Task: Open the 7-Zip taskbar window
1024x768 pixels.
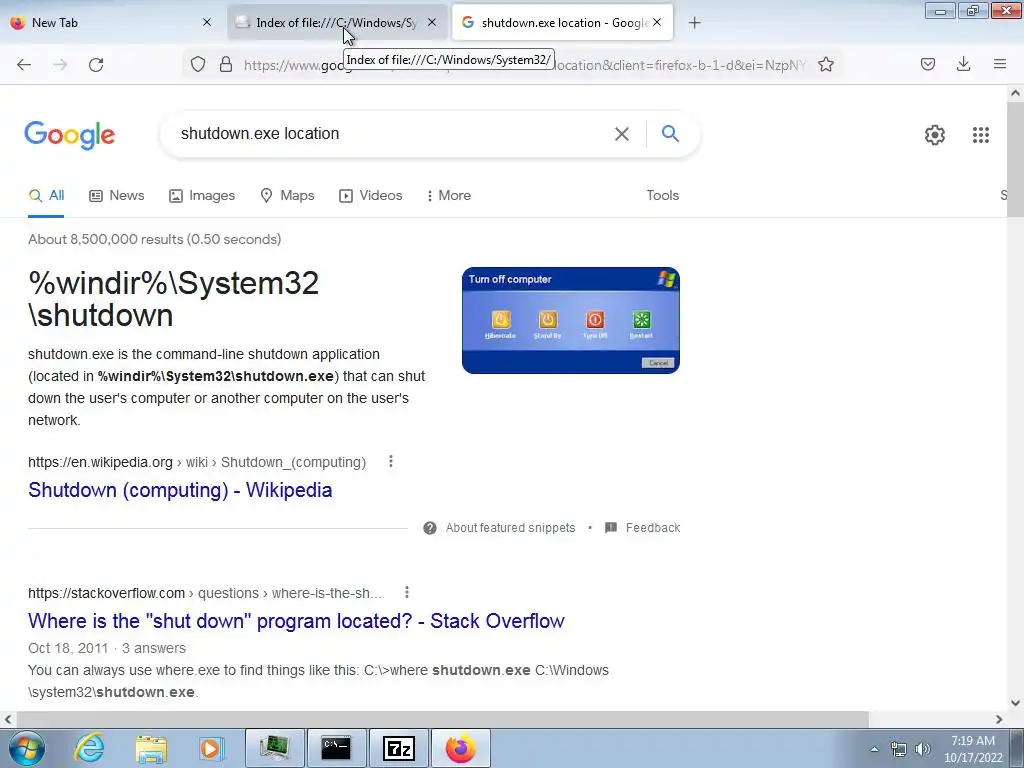Action: (399, 748)
